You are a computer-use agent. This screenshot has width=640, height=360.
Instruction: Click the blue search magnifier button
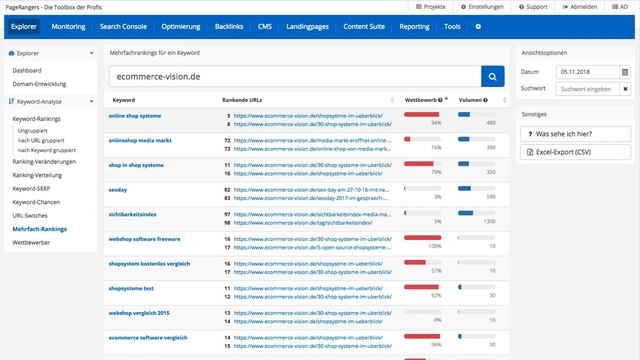pos(493,76)
